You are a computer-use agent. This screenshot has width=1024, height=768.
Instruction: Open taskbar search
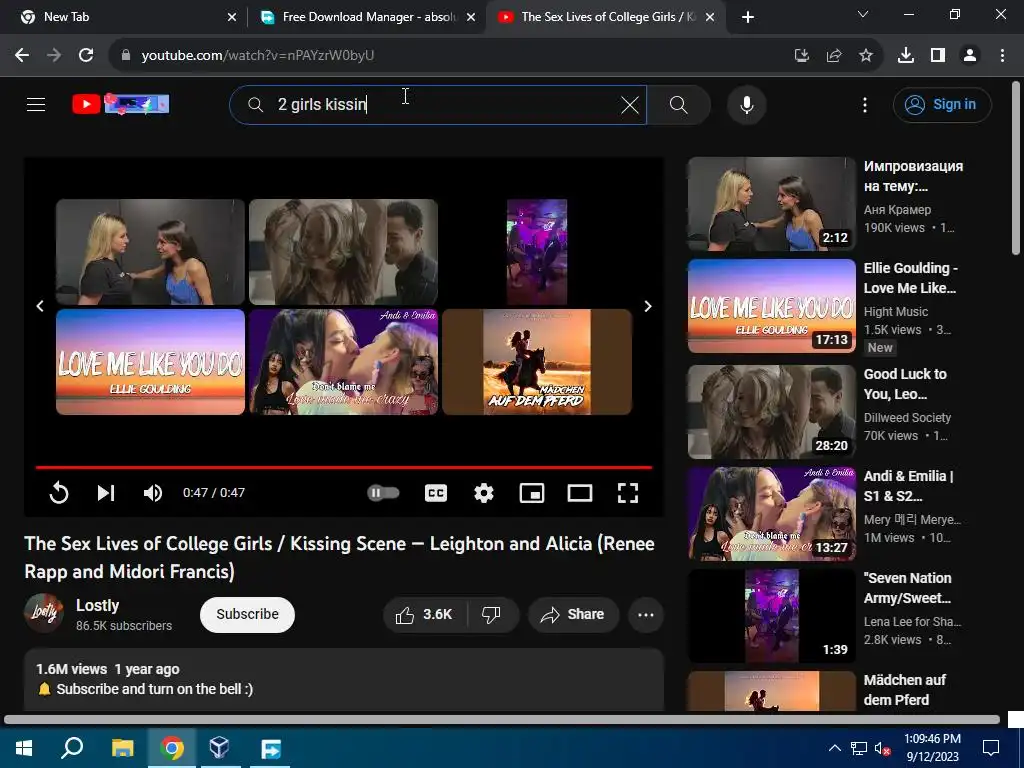coord(72,748)
